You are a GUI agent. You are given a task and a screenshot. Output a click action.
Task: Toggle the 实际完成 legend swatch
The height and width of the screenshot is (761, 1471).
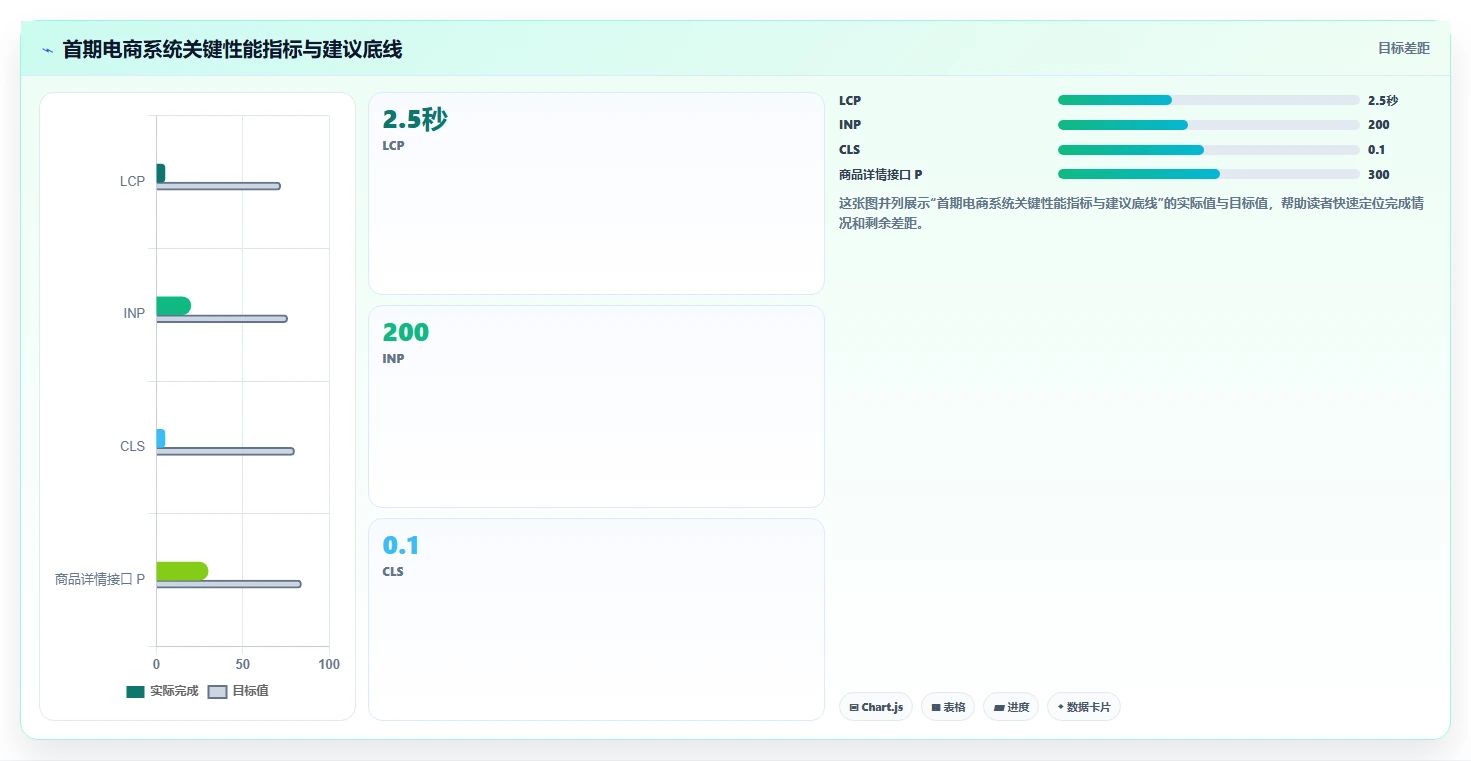(x=136, y=692)
